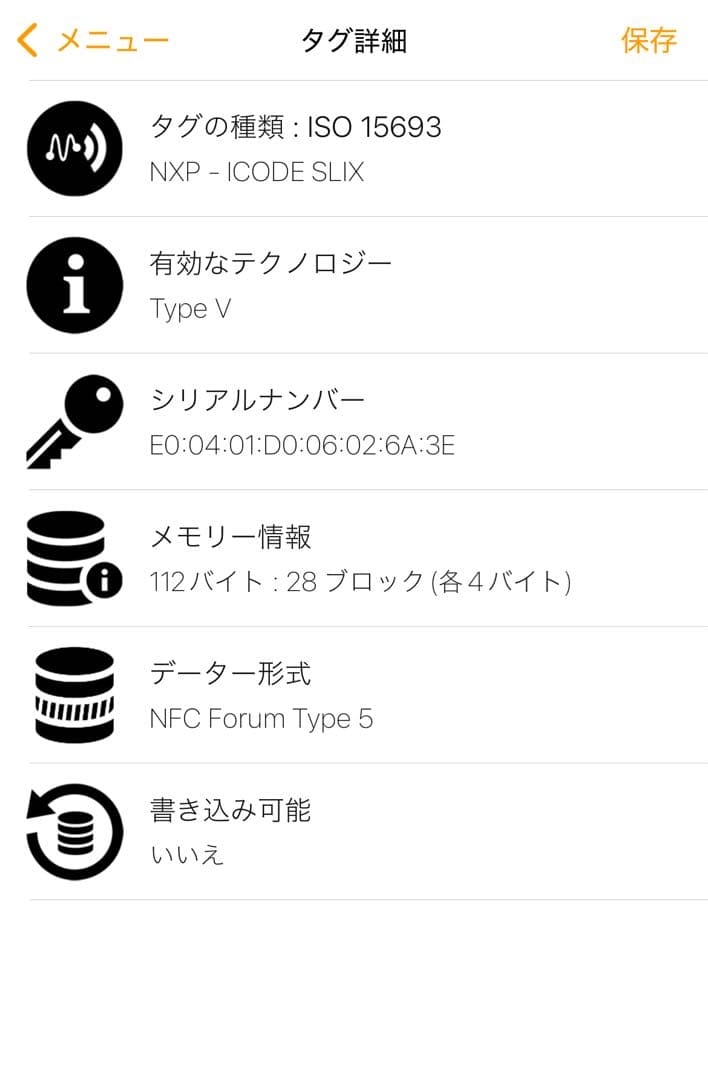Go back to メニュー
This screenshot has width=708, height=1080.
pyautogui.click(x=112, y=40)
